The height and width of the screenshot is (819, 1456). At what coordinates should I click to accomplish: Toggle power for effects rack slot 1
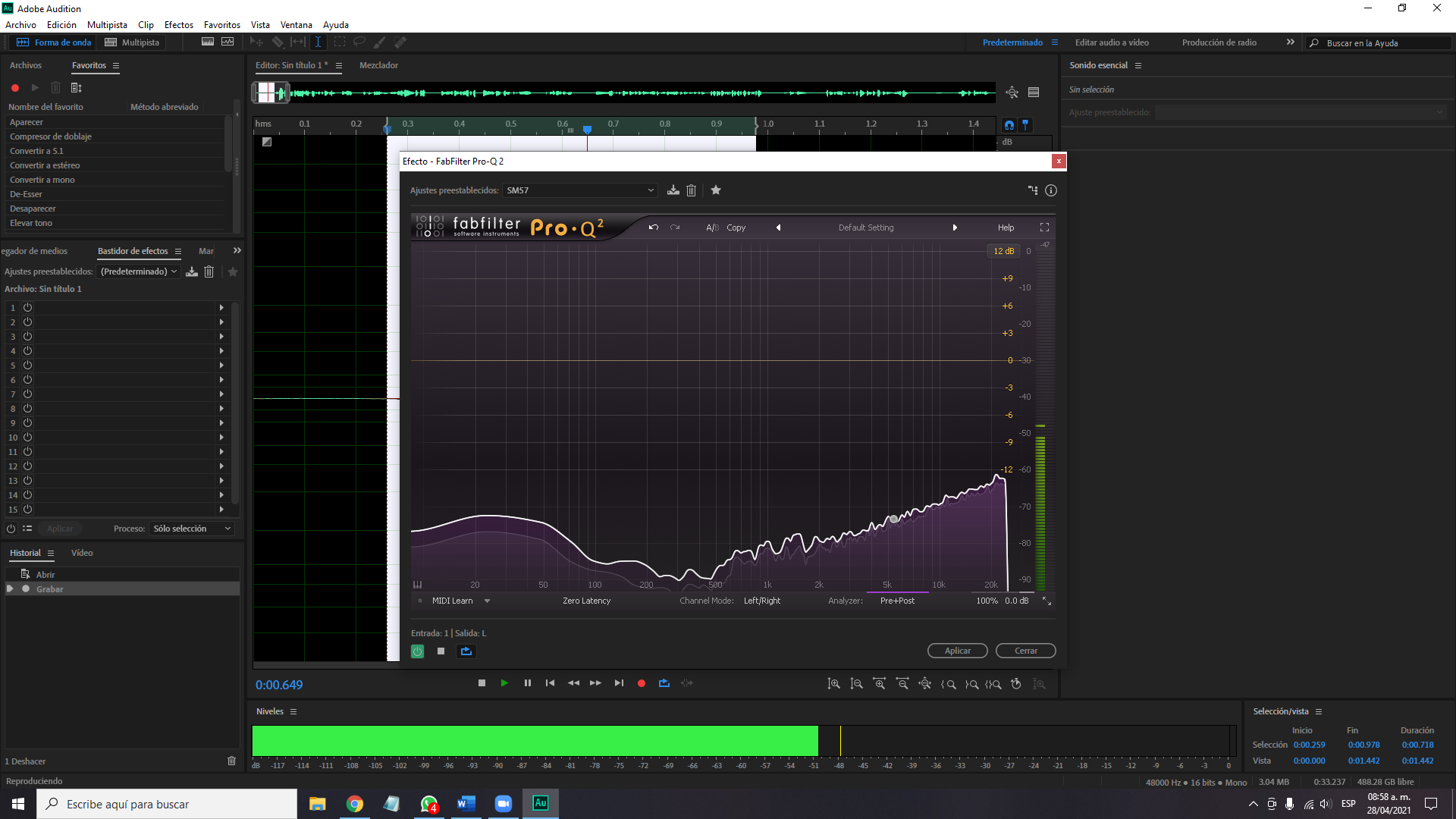click(27, 307)
